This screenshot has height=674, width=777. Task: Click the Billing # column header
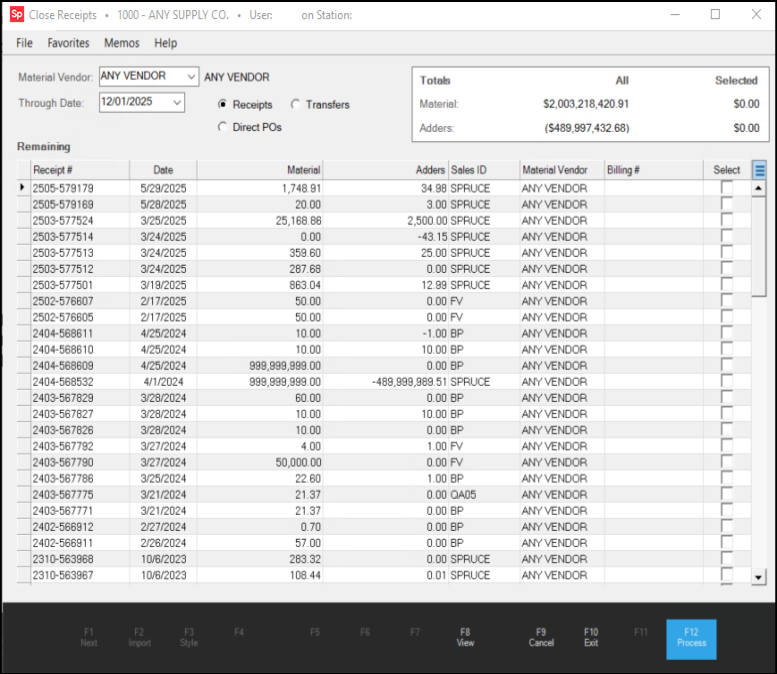(654, 170)
